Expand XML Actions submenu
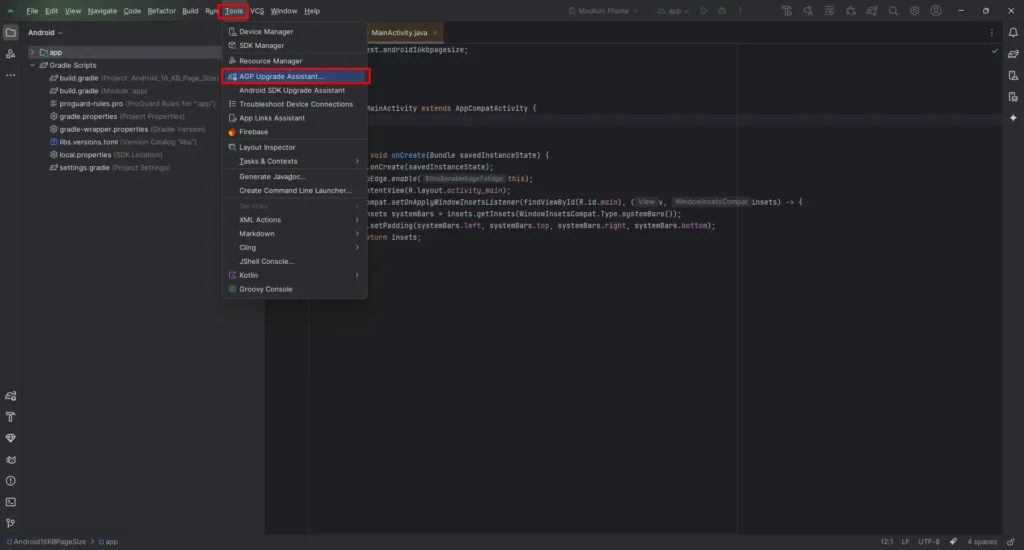This screenshot has height=550, width=1024. 295,220
